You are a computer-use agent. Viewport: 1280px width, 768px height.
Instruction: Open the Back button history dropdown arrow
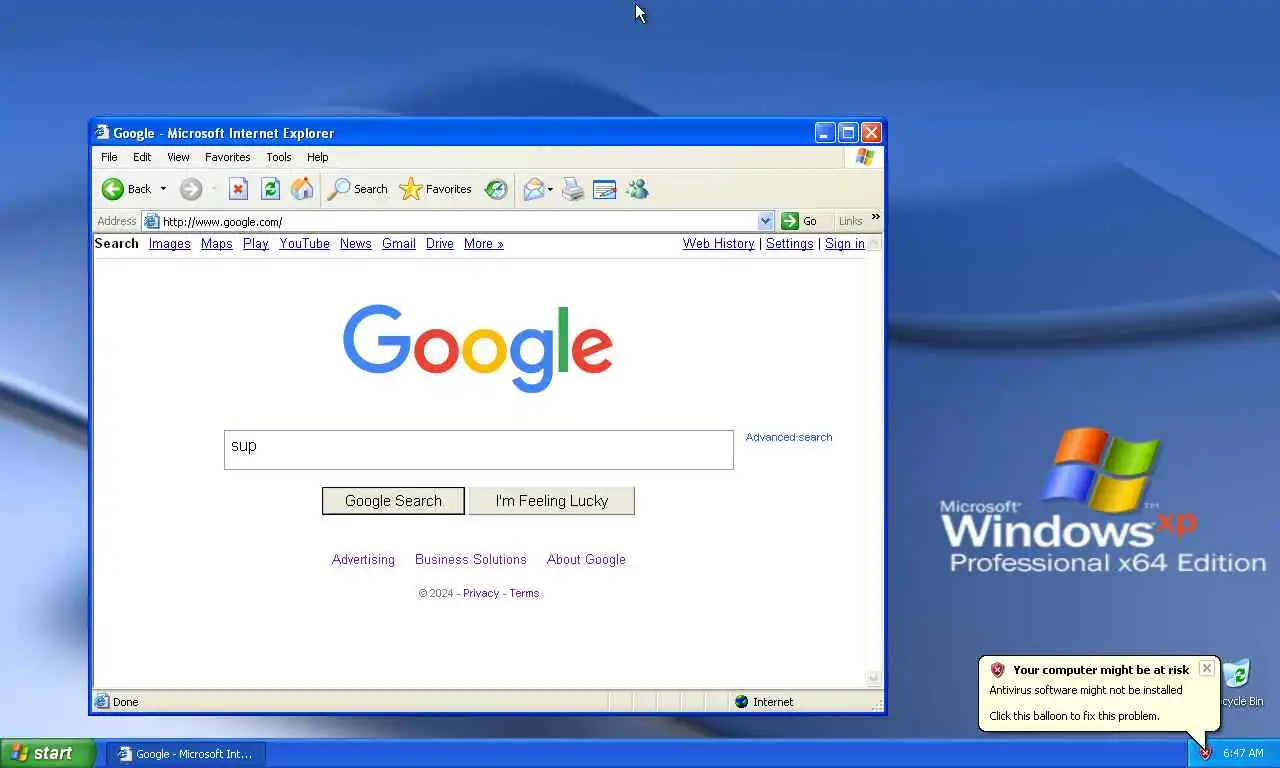click(163, 189)
